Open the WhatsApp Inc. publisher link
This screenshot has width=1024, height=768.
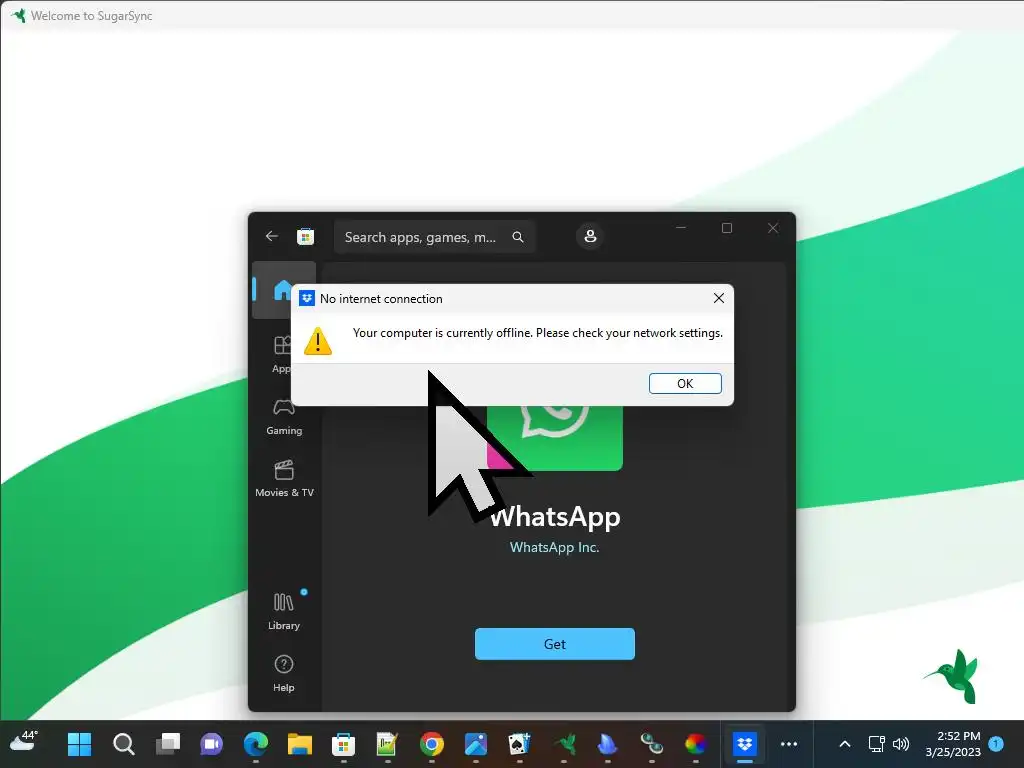click(554, 547)
